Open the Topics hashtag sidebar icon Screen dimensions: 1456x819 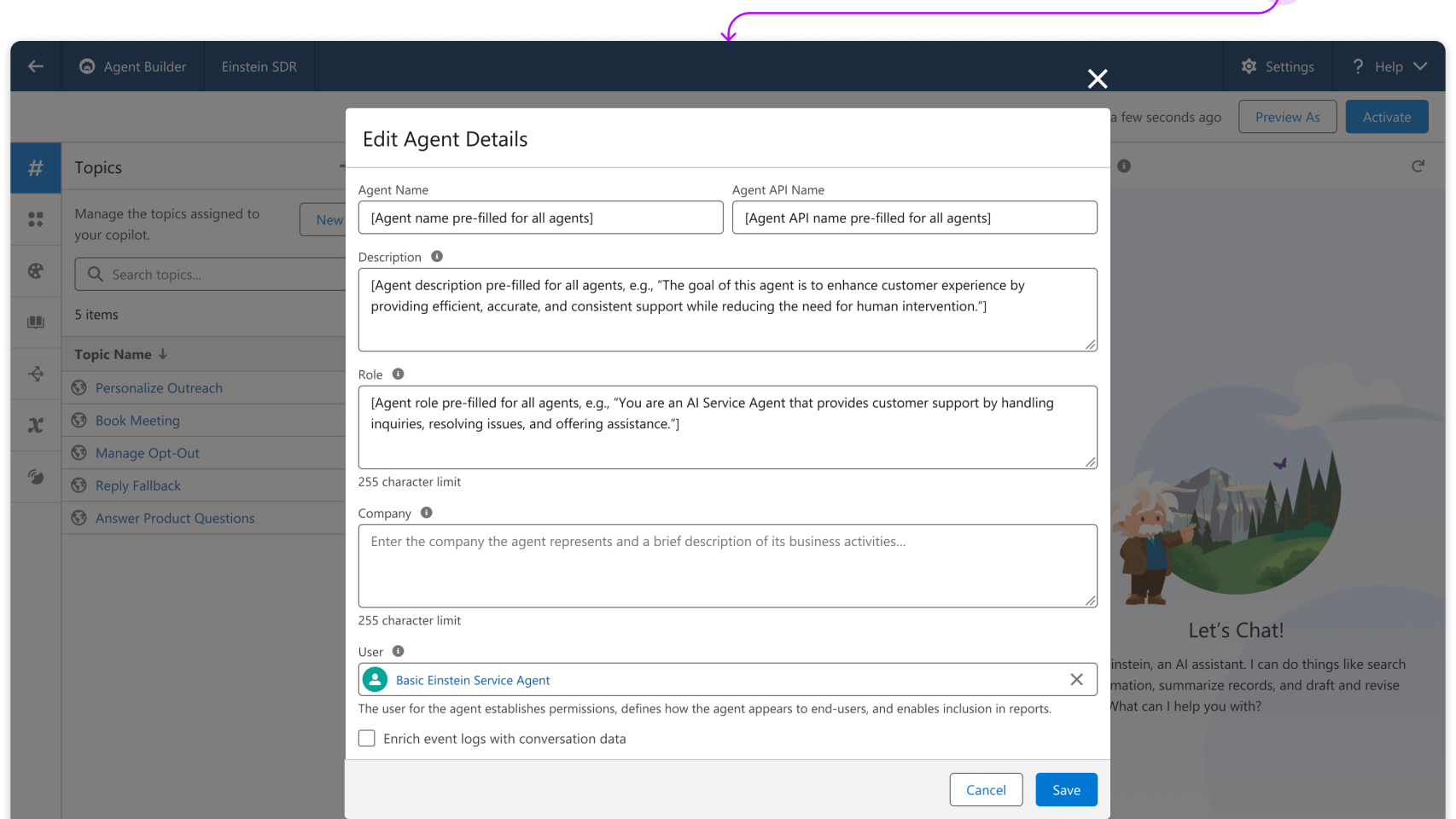point(36,168)
